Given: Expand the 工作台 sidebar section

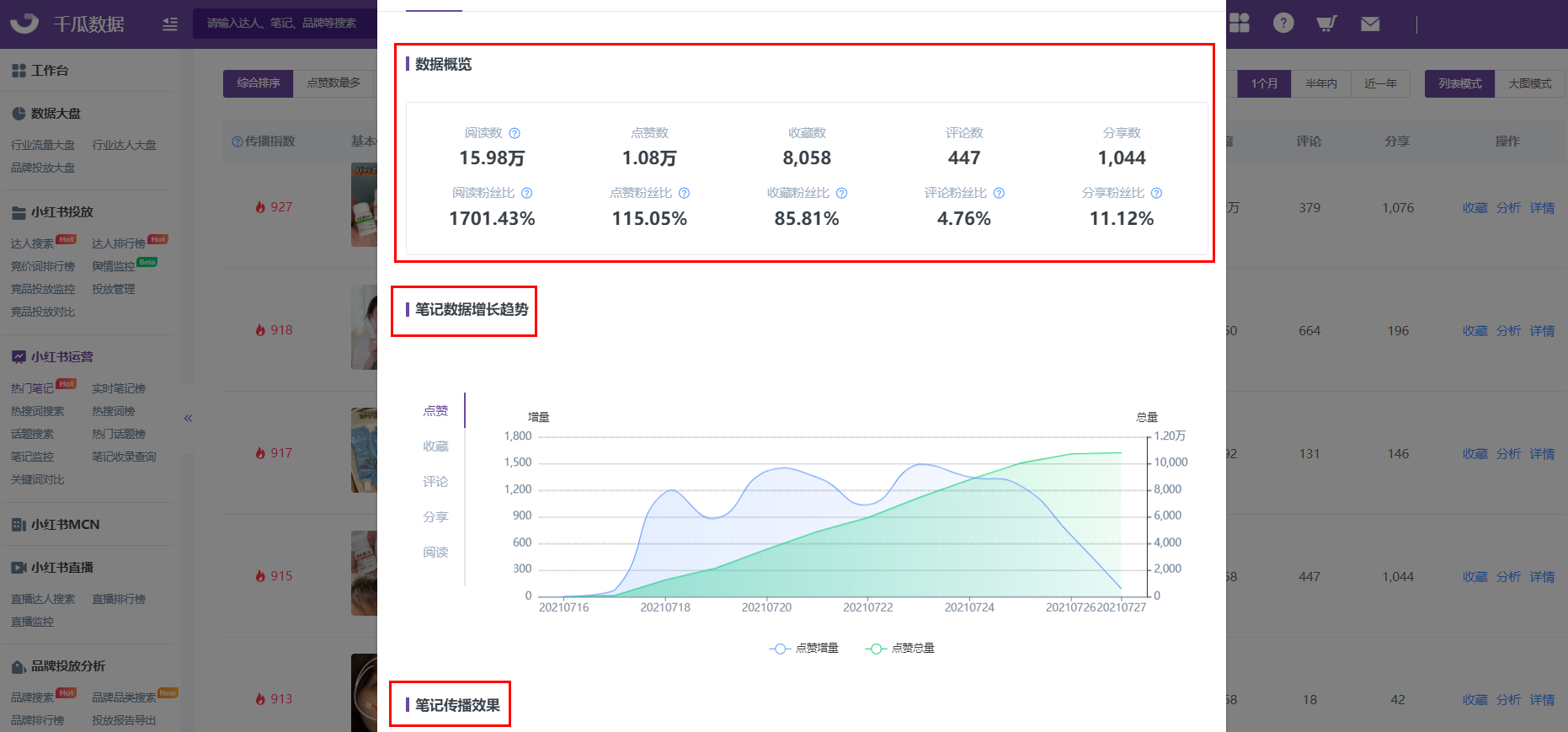Looking at the screenshot, I should tap(50, 71).
